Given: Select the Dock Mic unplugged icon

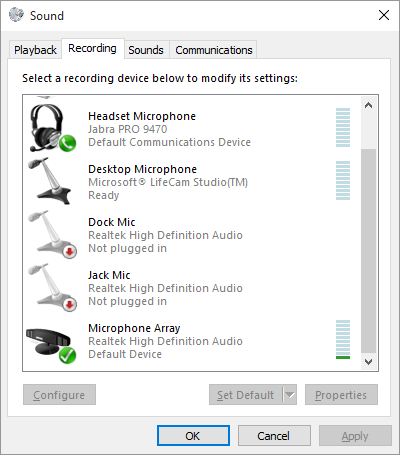Looking at the screenshot, I should point(52,234).
